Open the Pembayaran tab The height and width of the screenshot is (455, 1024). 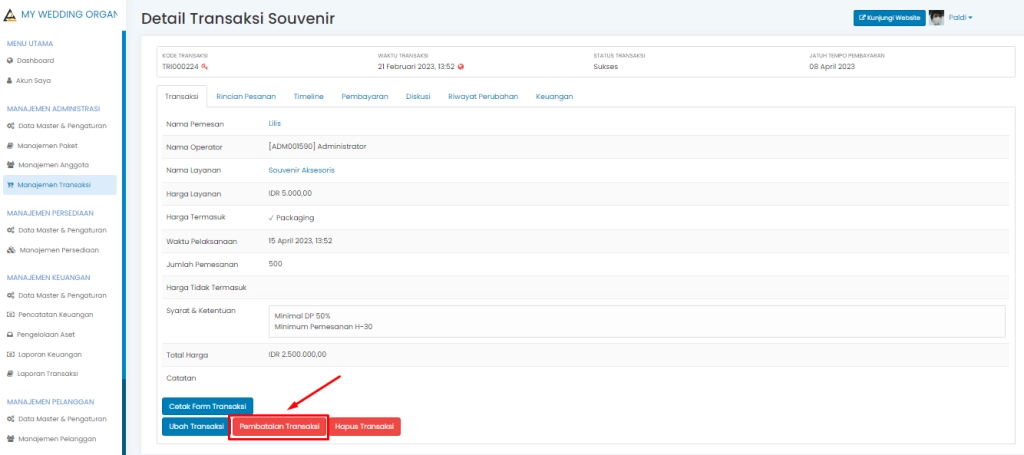pyautogui.click(x=365, y=96)
